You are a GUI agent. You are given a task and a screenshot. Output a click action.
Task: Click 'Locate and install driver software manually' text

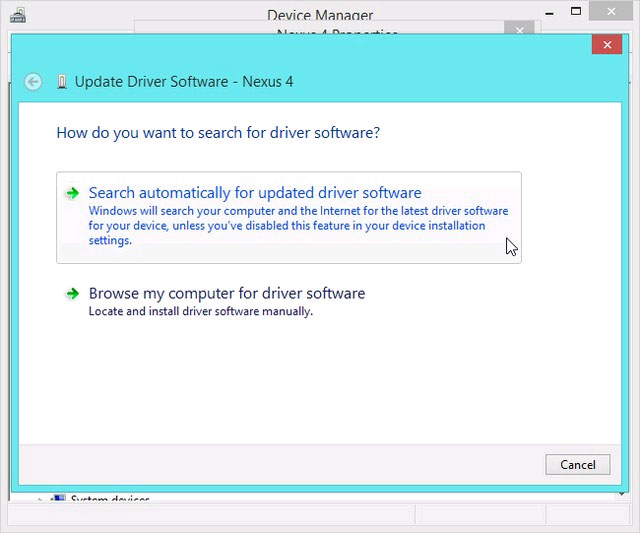[x=200, y=311]
